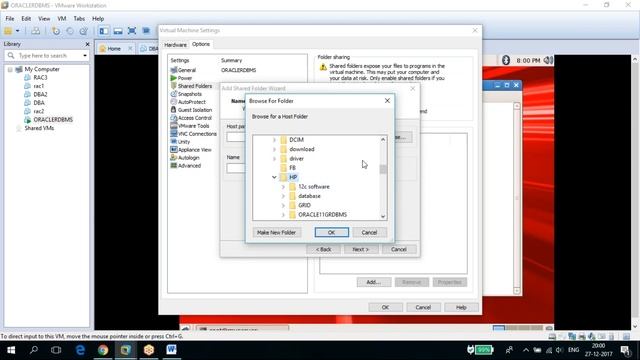Click Make New Folder button
Screen dimensions: 640x360
(x=276, y=232)
